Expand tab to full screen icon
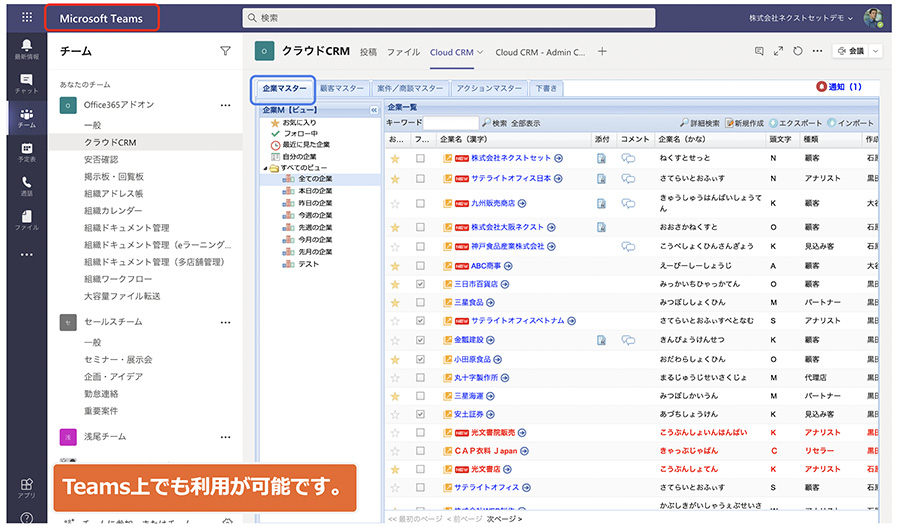Screen dimensions: 900x527 (778, 51)
